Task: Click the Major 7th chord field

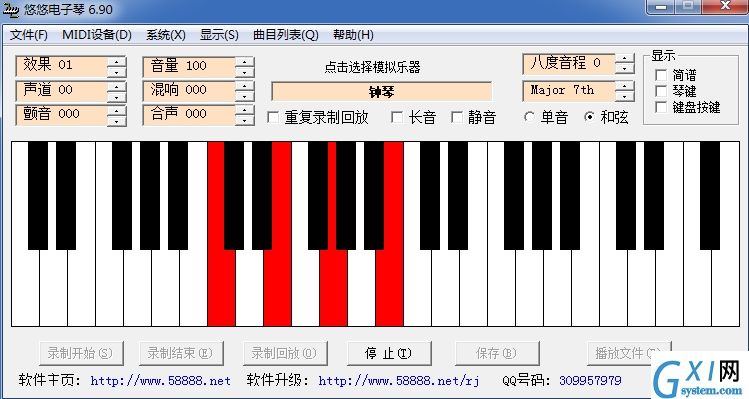Action: pos(568,90)
